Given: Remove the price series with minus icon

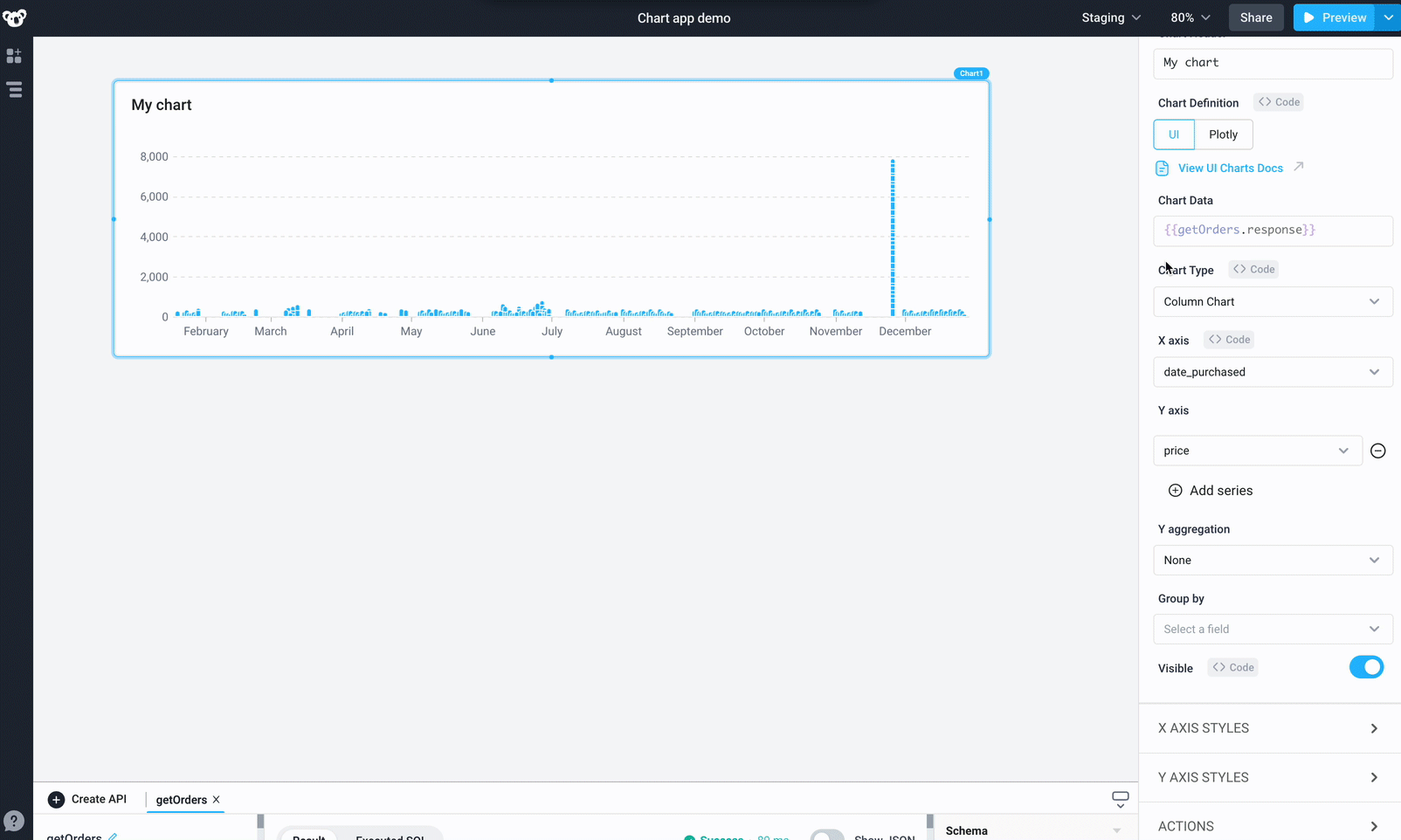Looking at the screenshot, I should click(x=1377, y=451).
